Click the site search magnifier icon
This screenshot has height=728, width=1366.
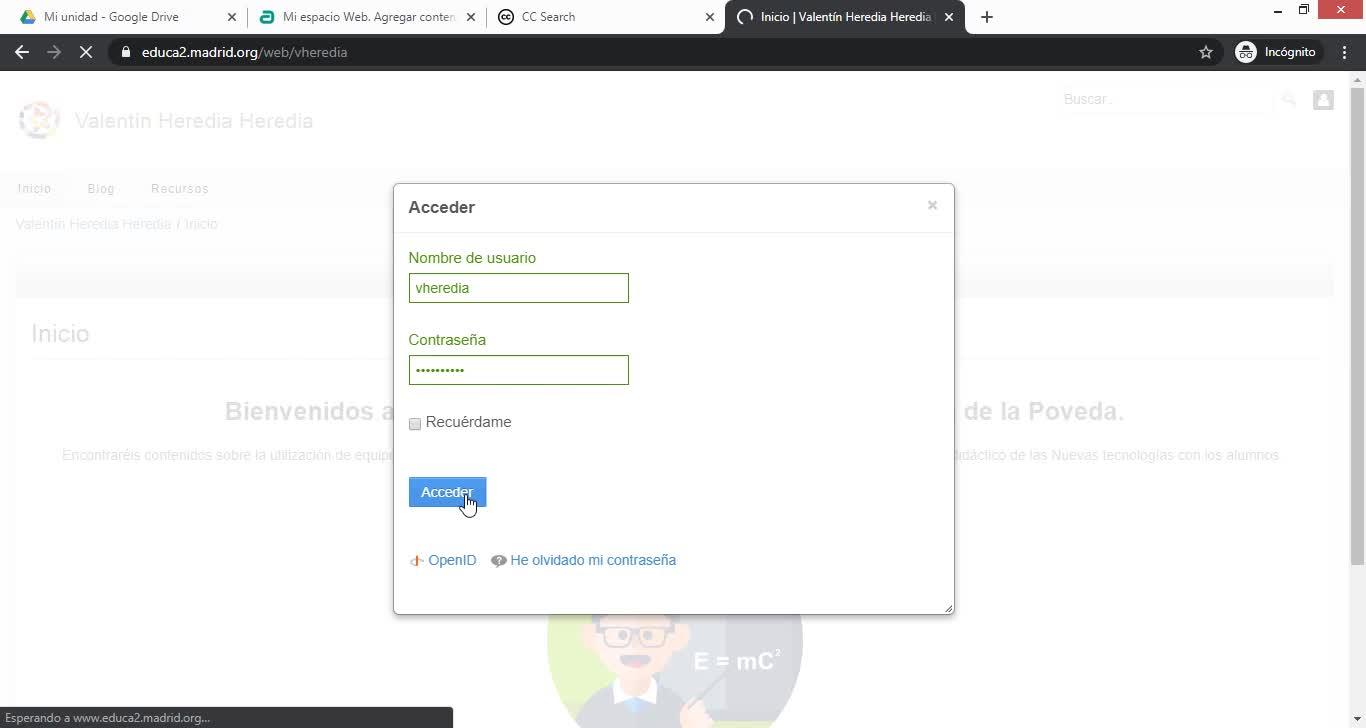pos(1289,99)
